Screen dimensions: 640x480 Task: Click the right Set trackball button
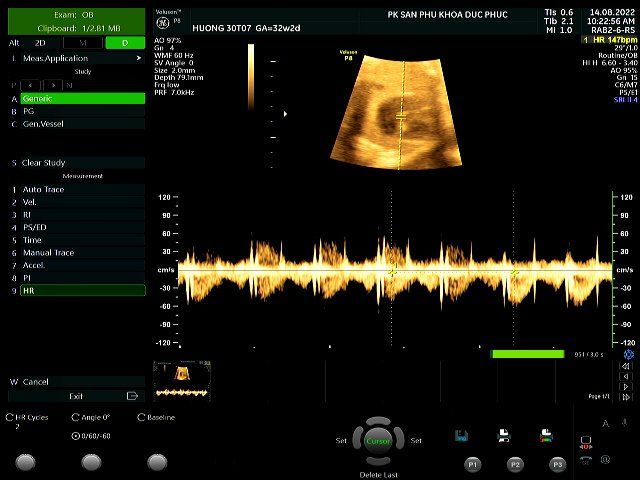(400, 440)
